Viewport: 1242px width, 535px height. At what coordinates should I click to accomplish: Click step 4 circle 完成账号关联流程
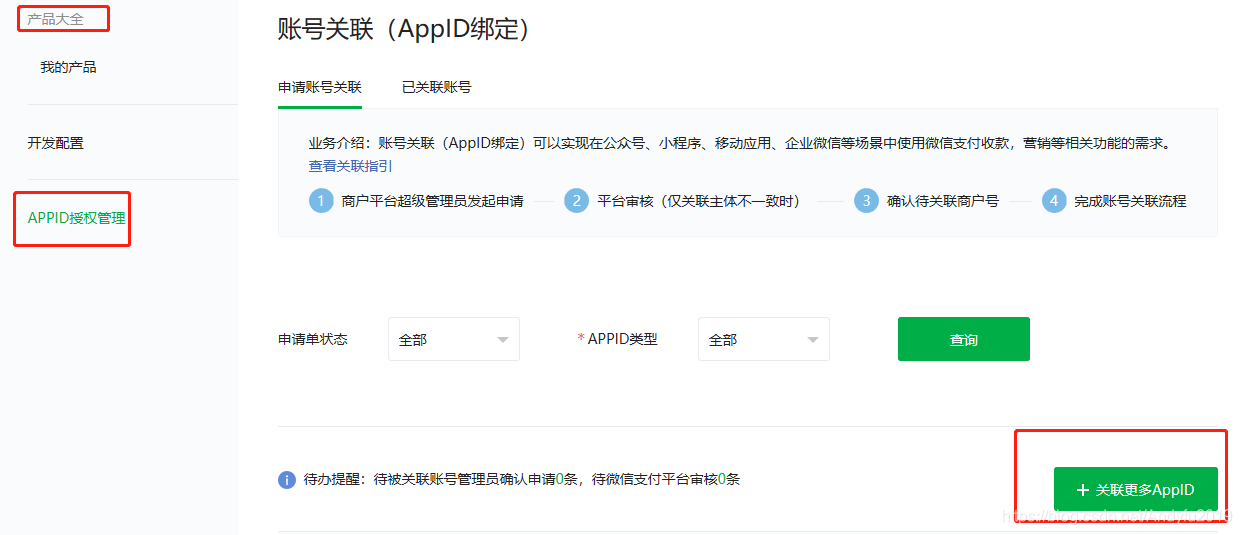click(1054, 201)
